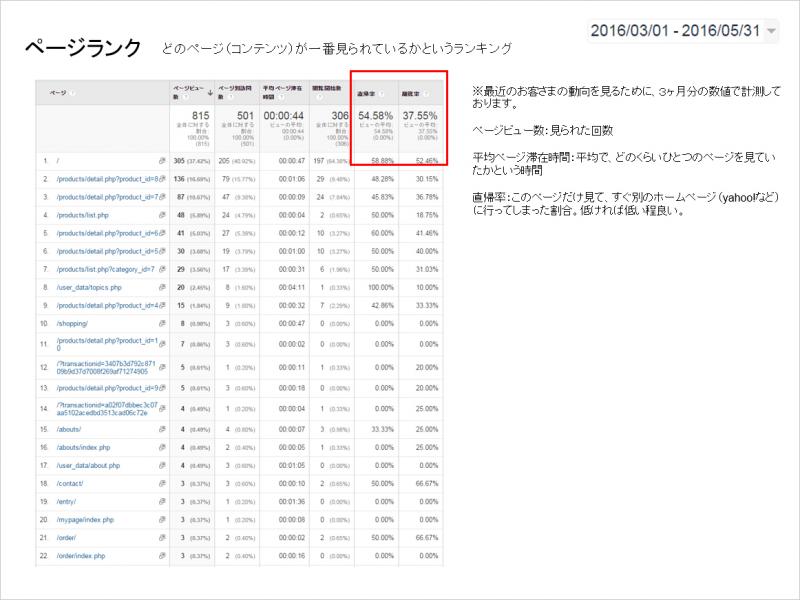
Task: Click the pop-out icon for /abouts/index.php
Action: pos(162,447)
